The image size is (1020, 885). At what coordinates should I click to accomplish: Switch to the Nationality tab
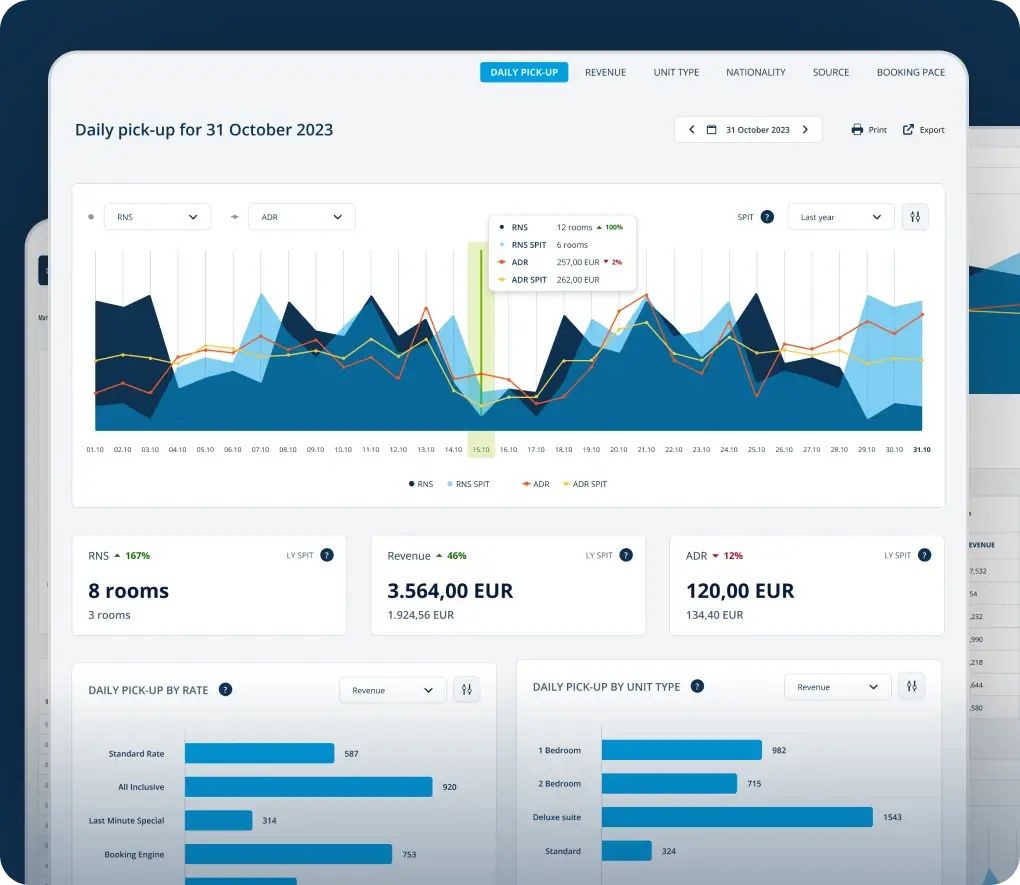pyautogui.click(x=756, y=72)
